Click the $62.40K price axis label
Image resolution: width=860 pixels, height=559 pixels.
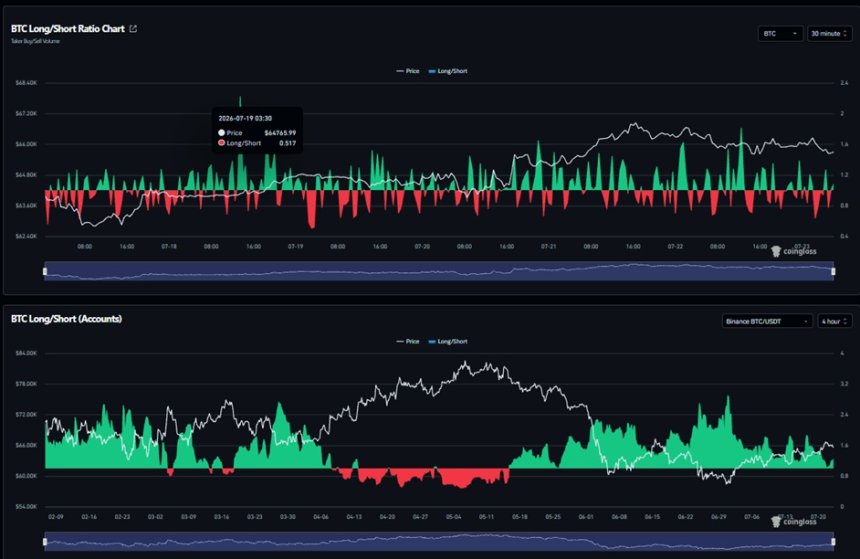click(26, 236)
